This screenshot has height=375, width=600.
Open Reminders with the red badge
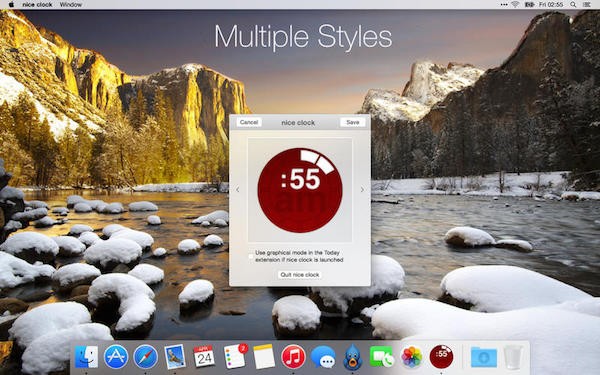(235, 356)
